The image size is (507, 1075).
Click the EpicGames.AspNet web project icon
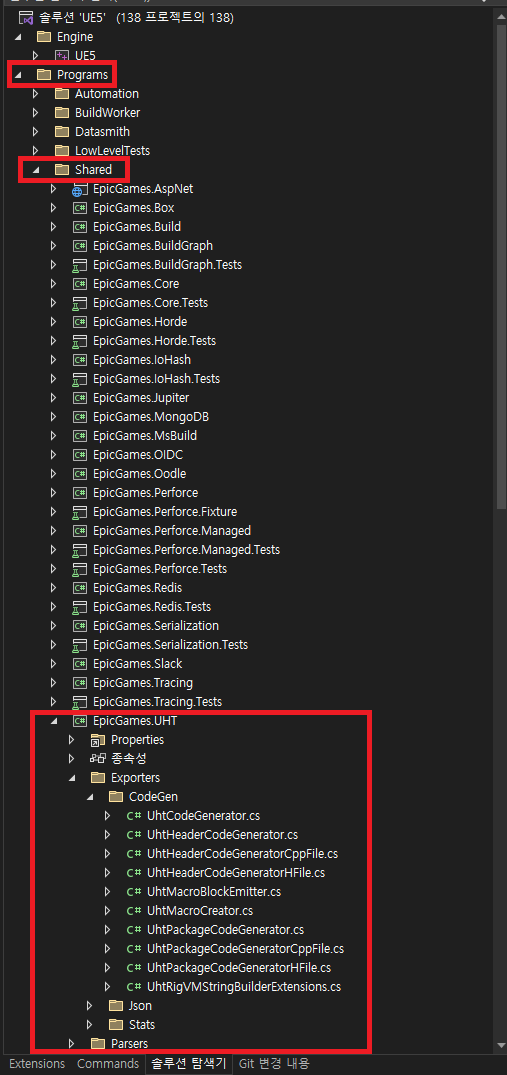pyautogui.click(x=79, y=189)
